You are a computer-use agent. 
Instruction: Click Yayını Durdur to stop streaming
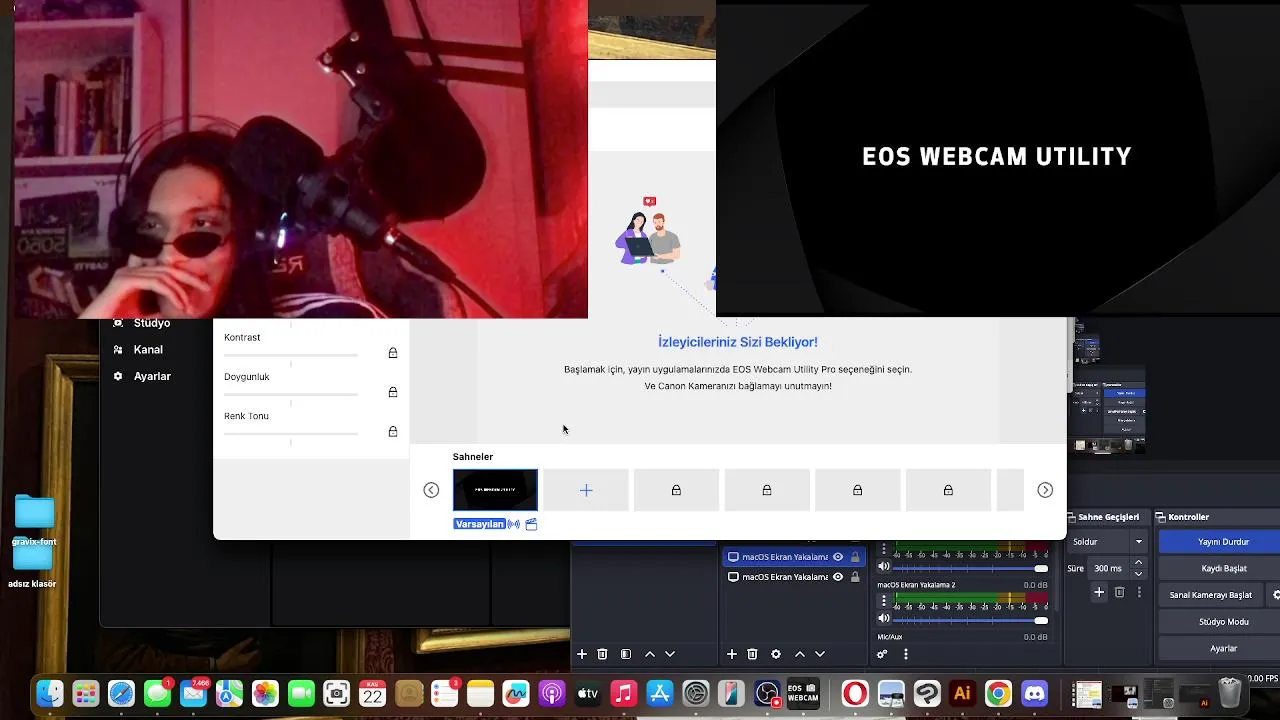click(x=1222, y=542)
